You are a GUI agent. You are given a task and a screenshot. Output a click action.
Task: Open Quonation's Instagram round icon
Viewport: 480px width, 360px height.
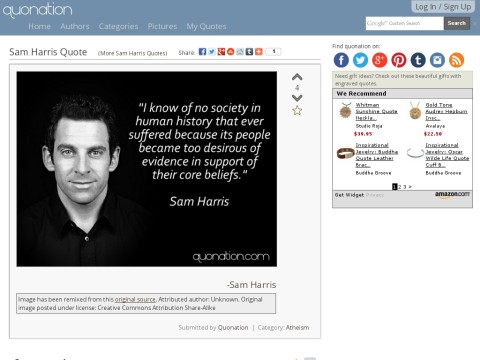(x=437, y=60)
